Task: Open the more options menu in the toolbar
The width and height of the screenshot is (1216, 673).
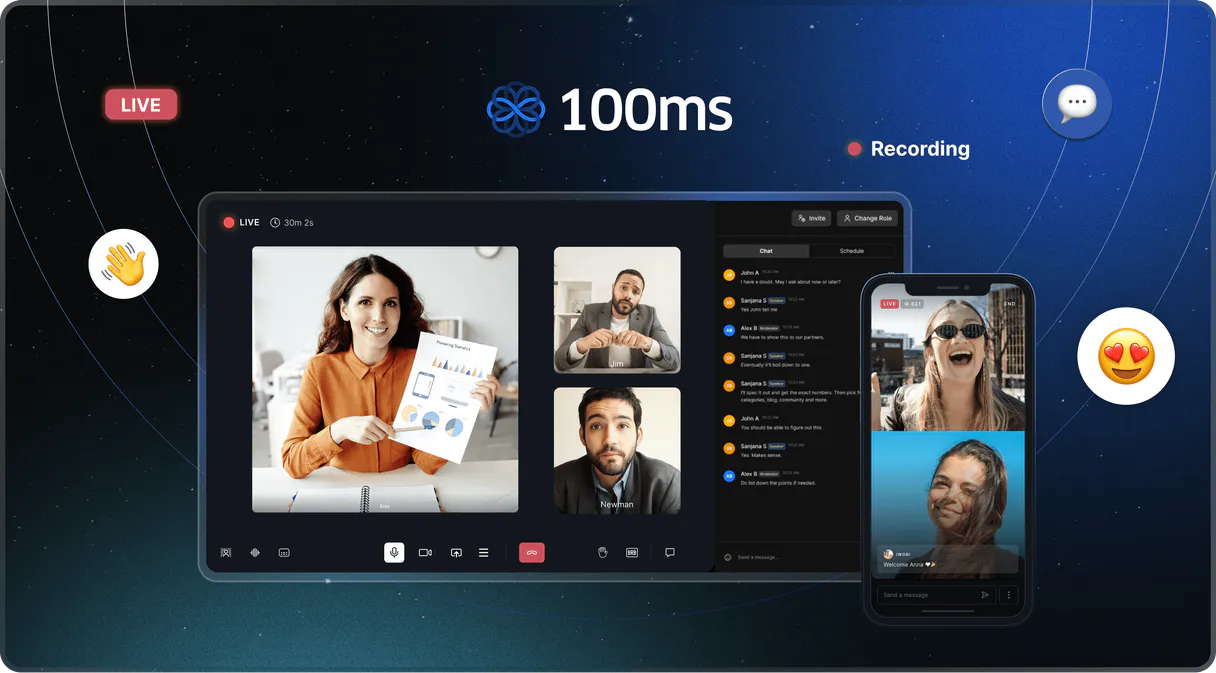Action: coord(483,552)
